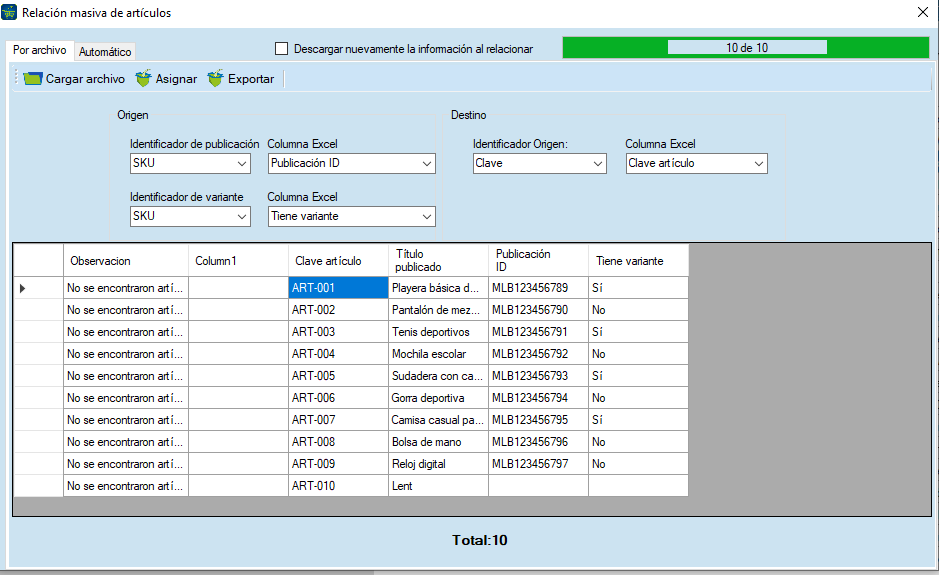Open Identificador Origen Clave dropdown
Screen dimensions: 939x575
coord(540,164)
